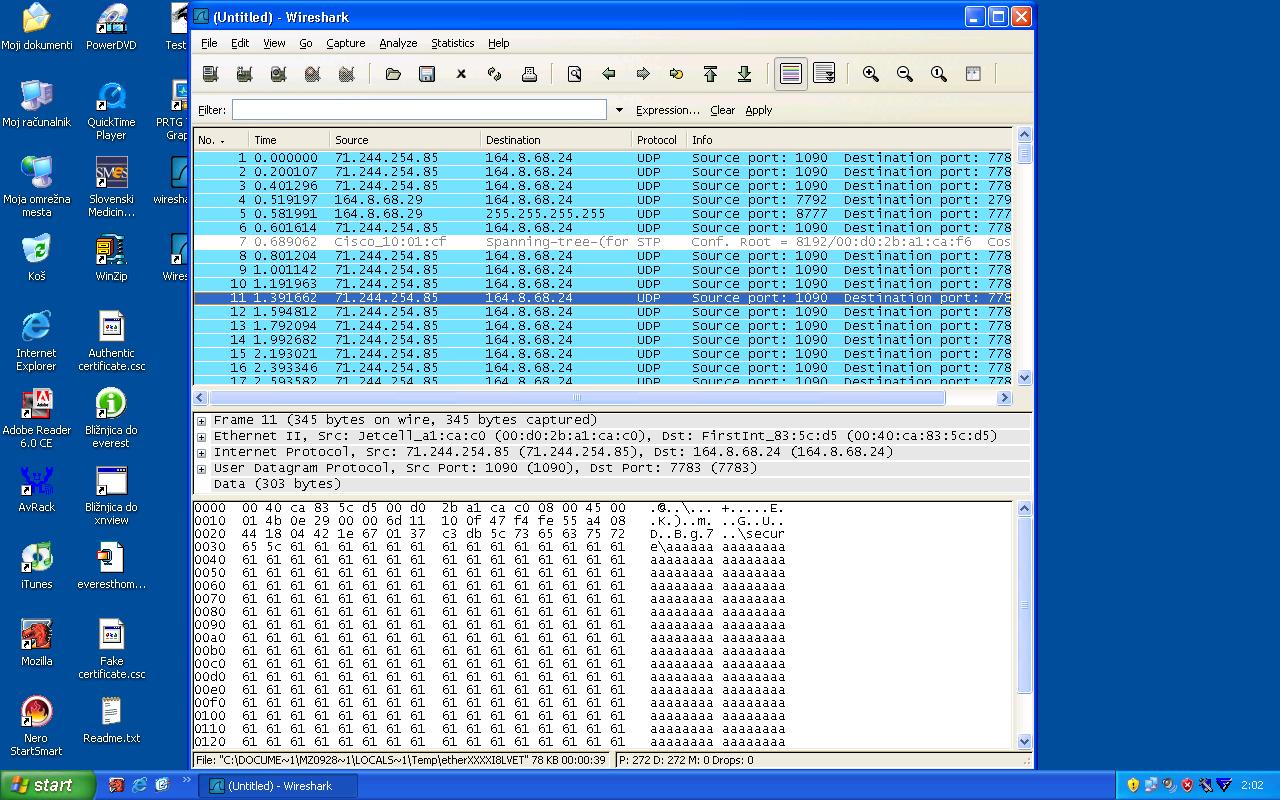
Task: Jump to the last packet icon
Action: 744,74
